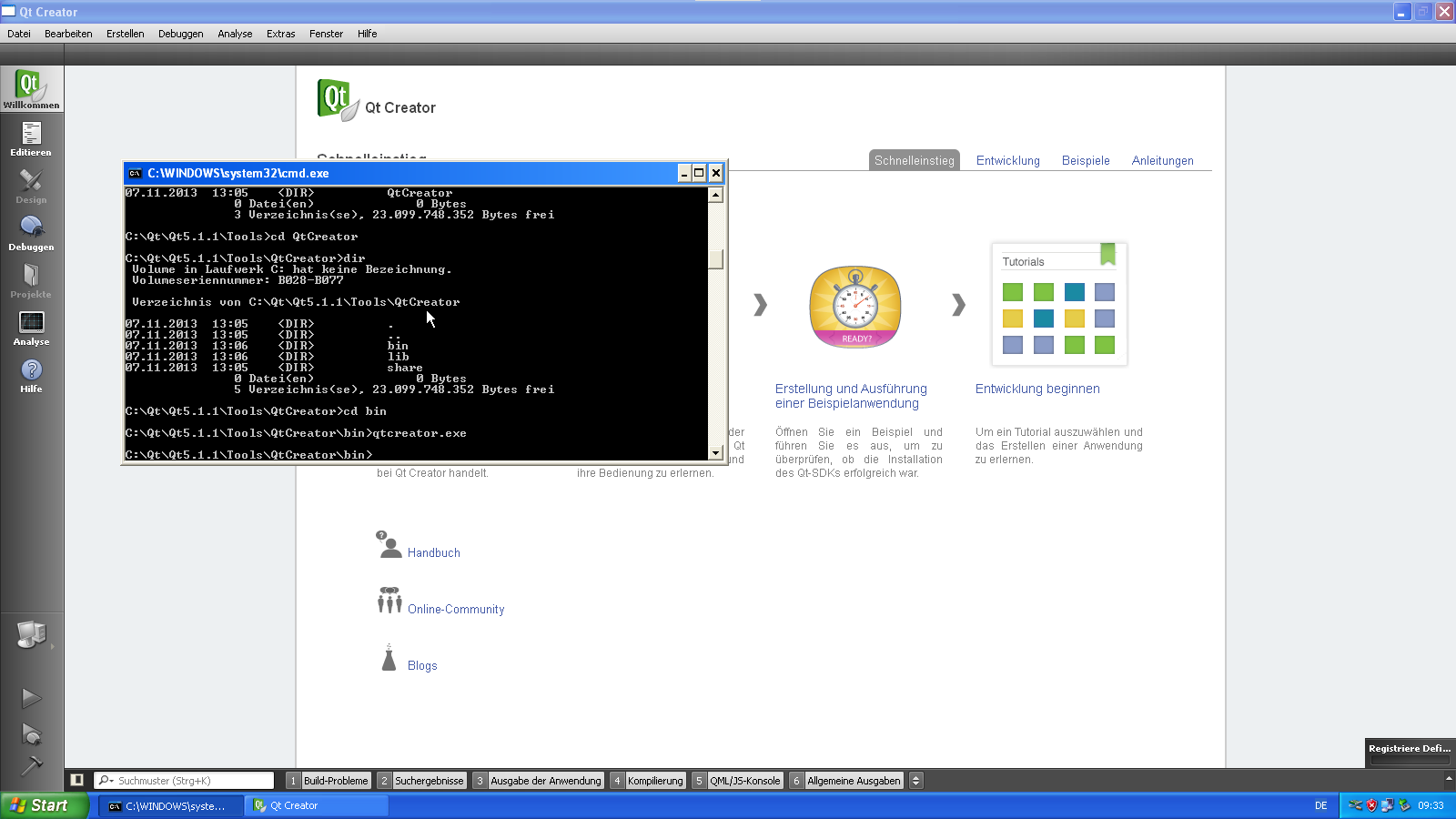Open the Willkommen mode in sidebar

(x=31, y=89)
